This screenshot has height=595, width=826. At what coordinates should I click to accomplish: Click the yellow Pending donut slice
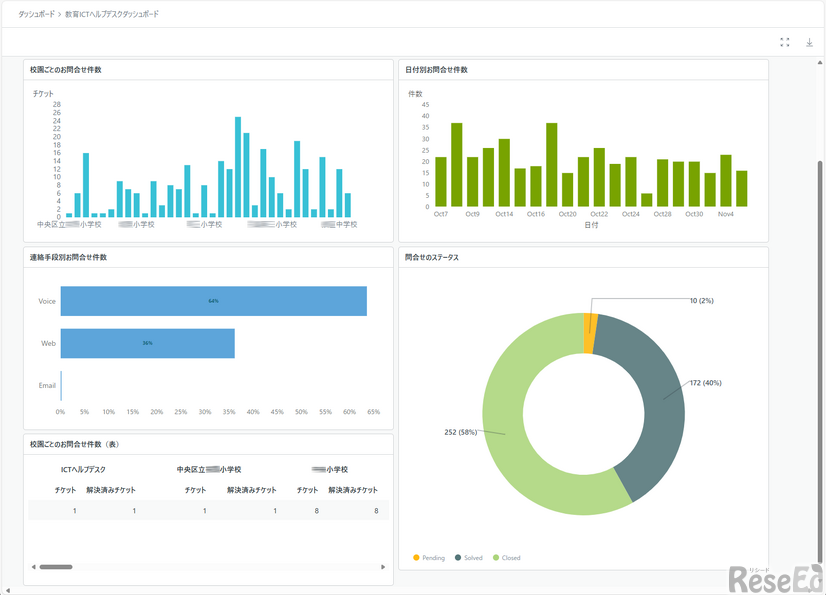tap(590, 333)
